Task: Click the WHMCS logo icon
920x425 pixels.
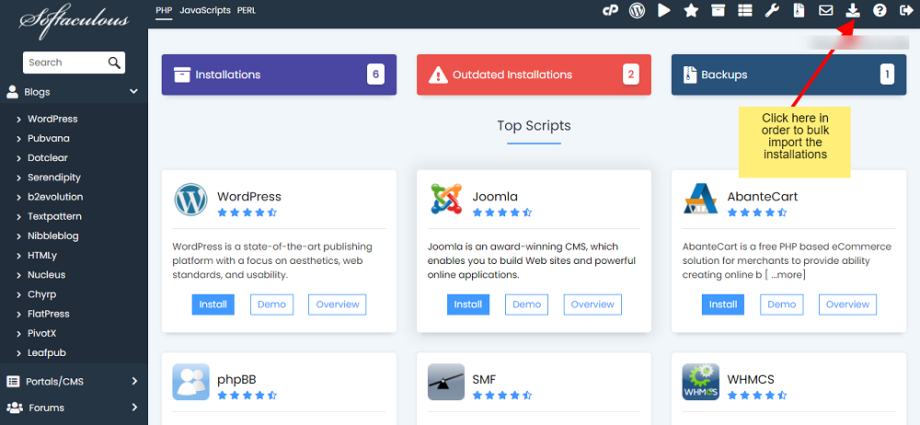Action: tap(701, 382)
